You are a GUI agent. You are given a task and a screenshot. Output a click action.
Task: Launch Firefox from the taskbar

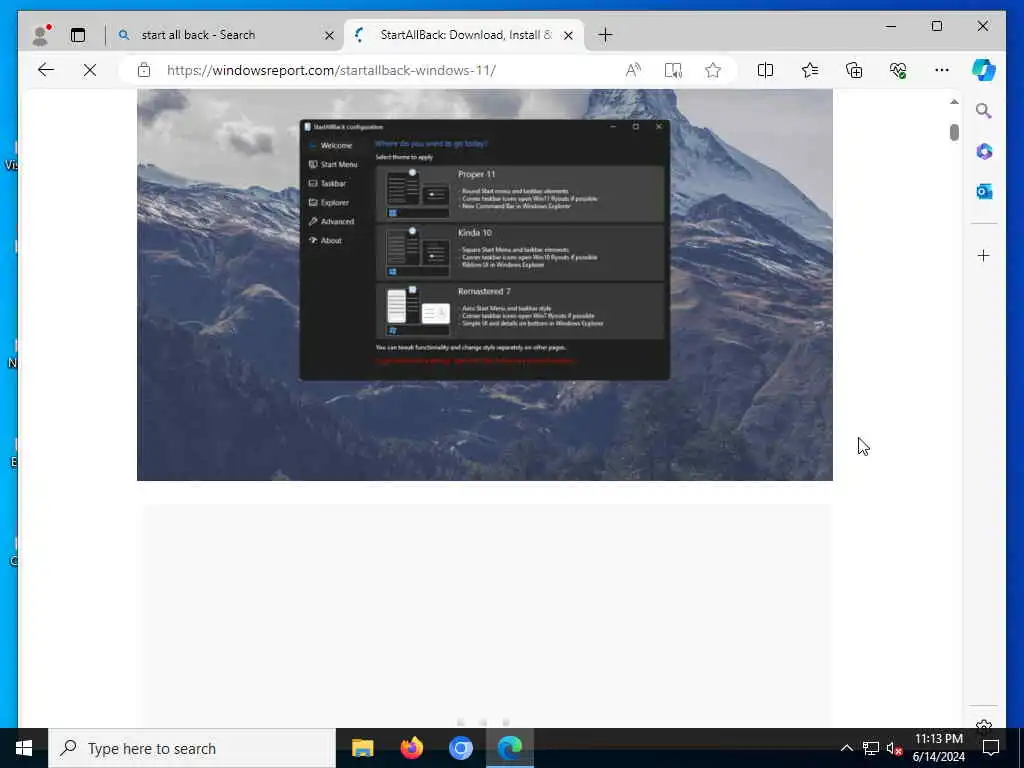(411, 748)
